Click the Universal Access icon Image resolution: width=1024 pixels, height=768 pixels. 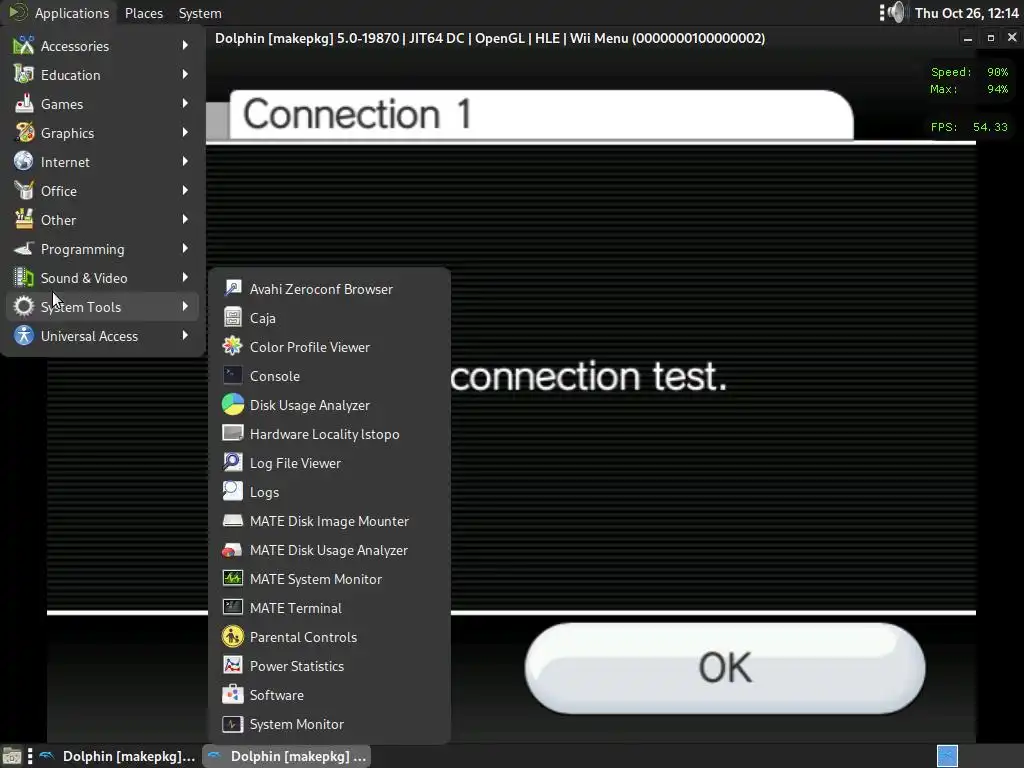pos(24,336)
